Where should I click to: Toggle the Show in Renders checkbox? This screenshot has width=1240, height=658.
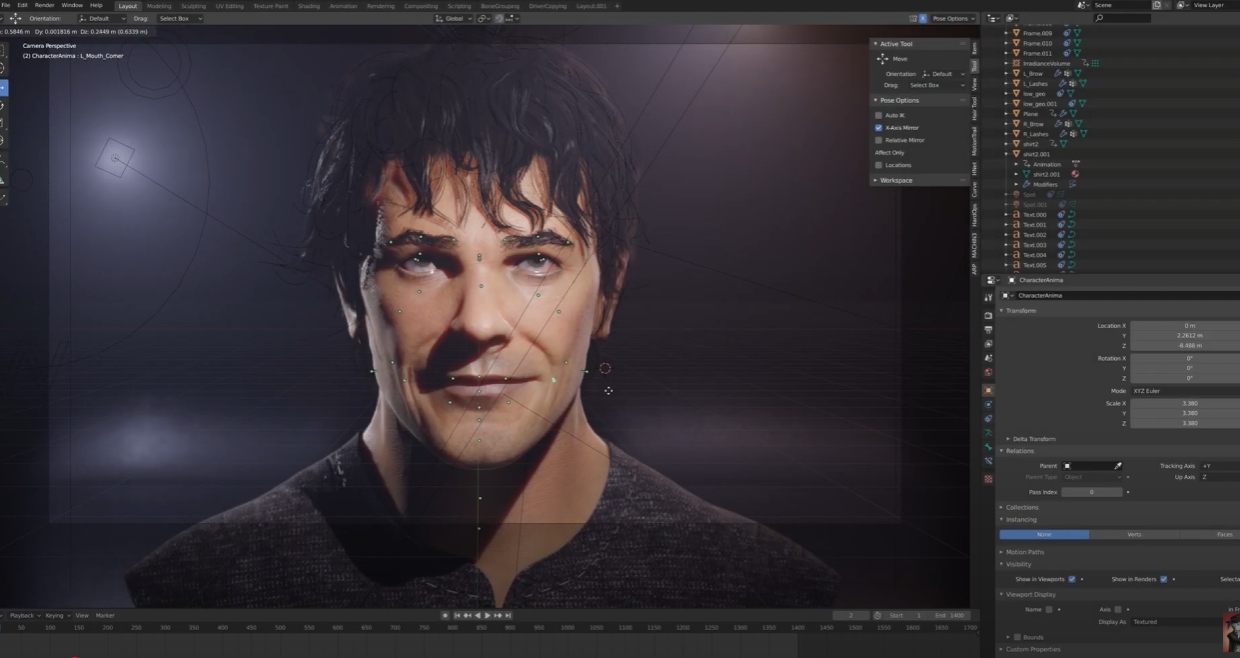coord(1163,579)
